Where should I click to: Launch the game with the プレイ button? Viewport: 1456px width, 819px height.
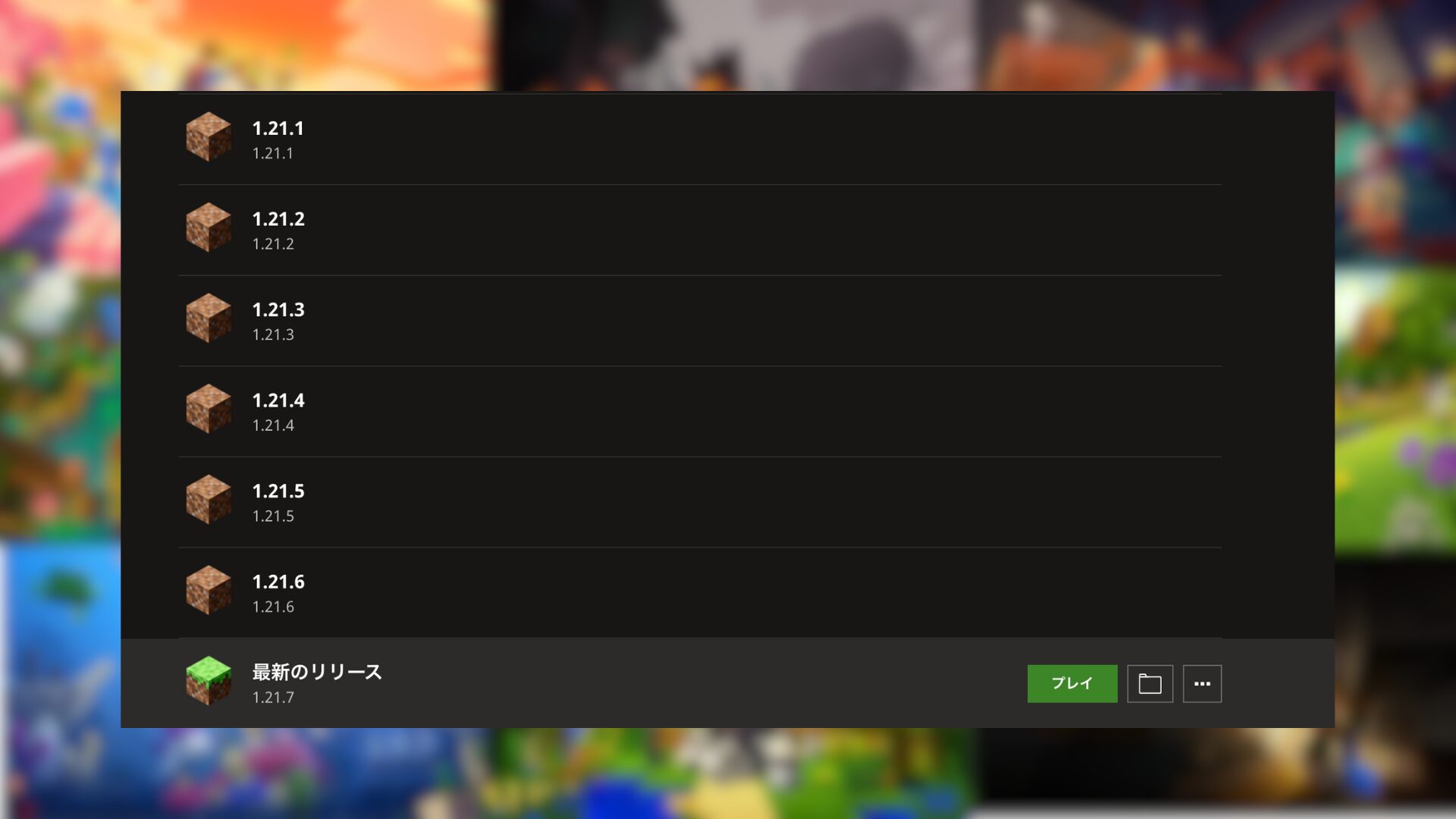[1072, 684]
